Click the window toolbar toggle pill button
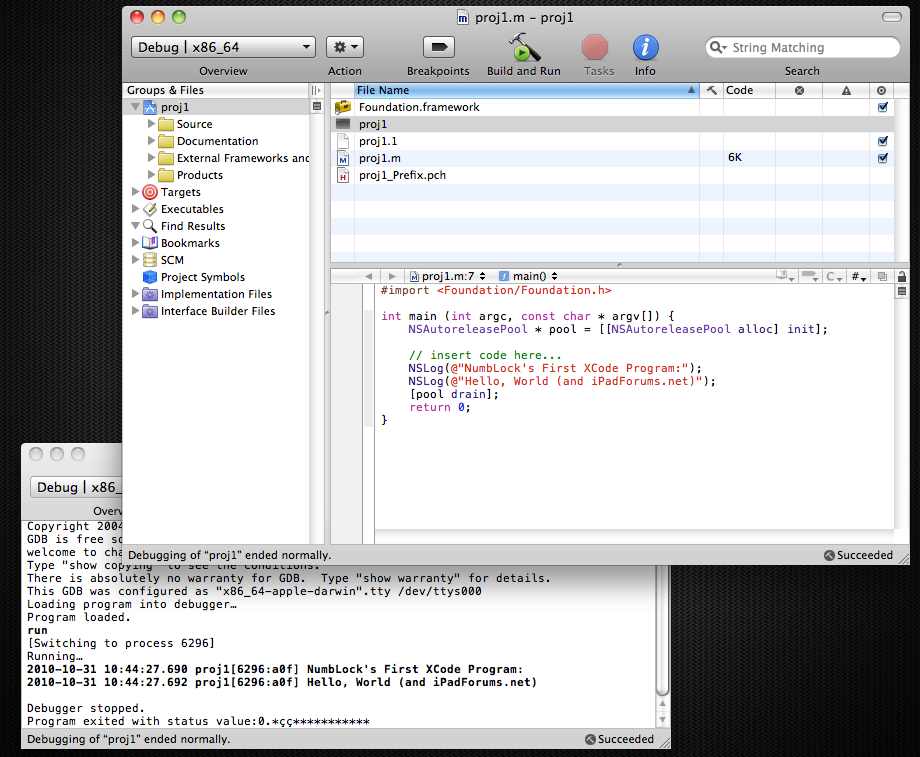The image size is (920, 757). 892,17
